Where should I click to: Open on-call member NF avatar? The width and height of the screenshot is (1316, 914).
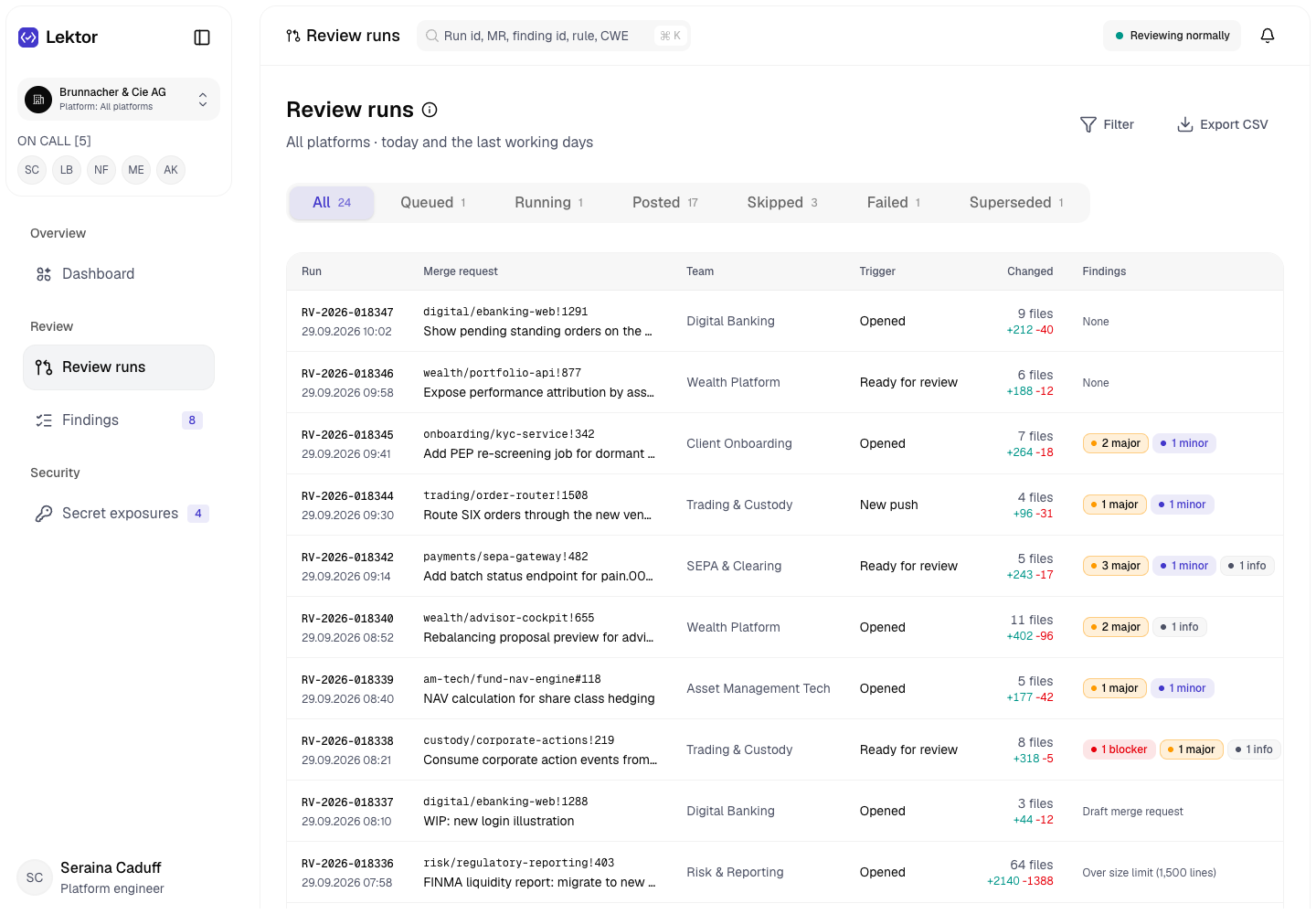point(101,170)
